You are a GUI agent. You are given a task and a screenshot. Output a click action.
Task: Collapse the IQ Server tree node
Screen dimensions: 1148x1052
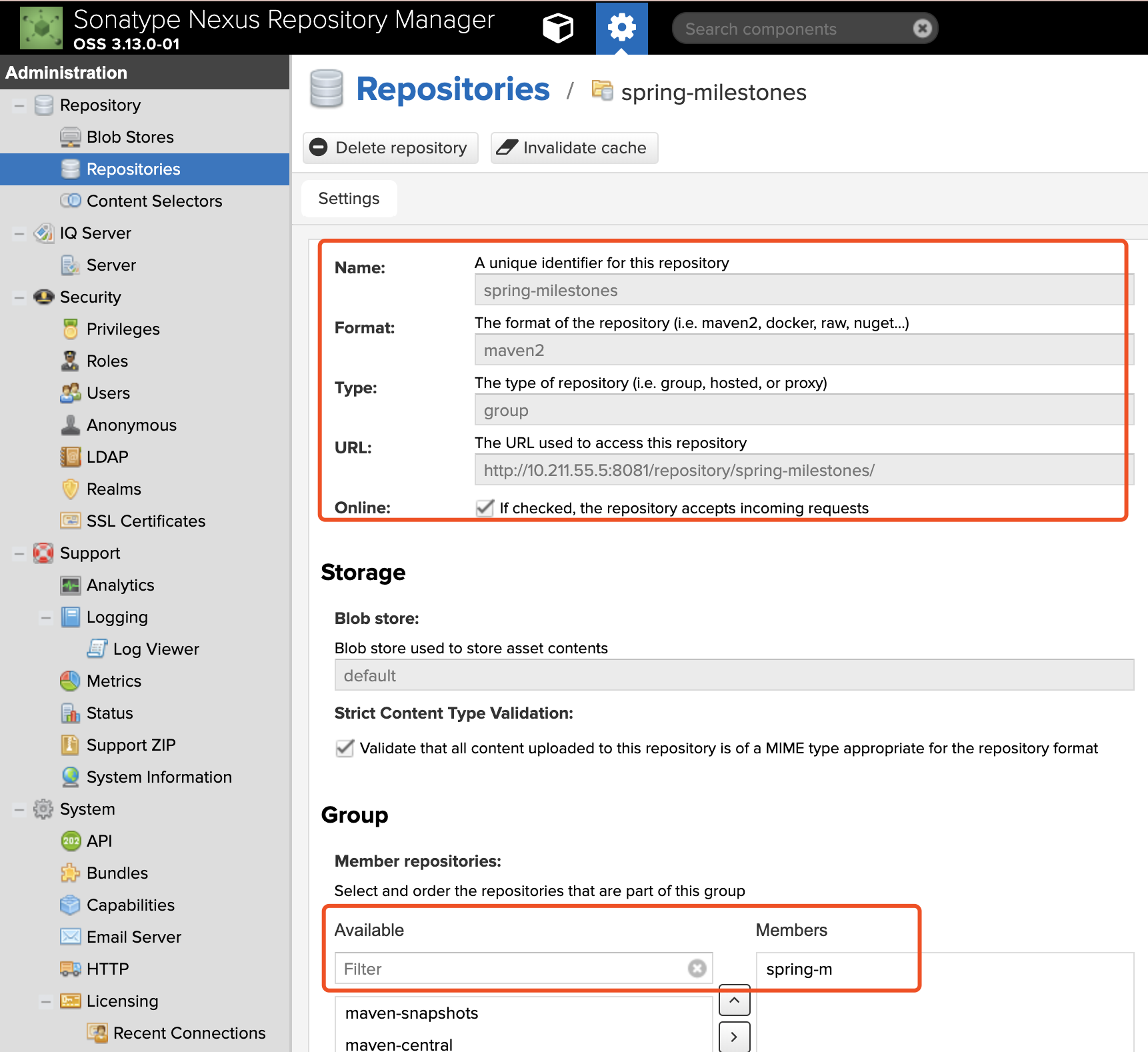[x=19, y=233]
